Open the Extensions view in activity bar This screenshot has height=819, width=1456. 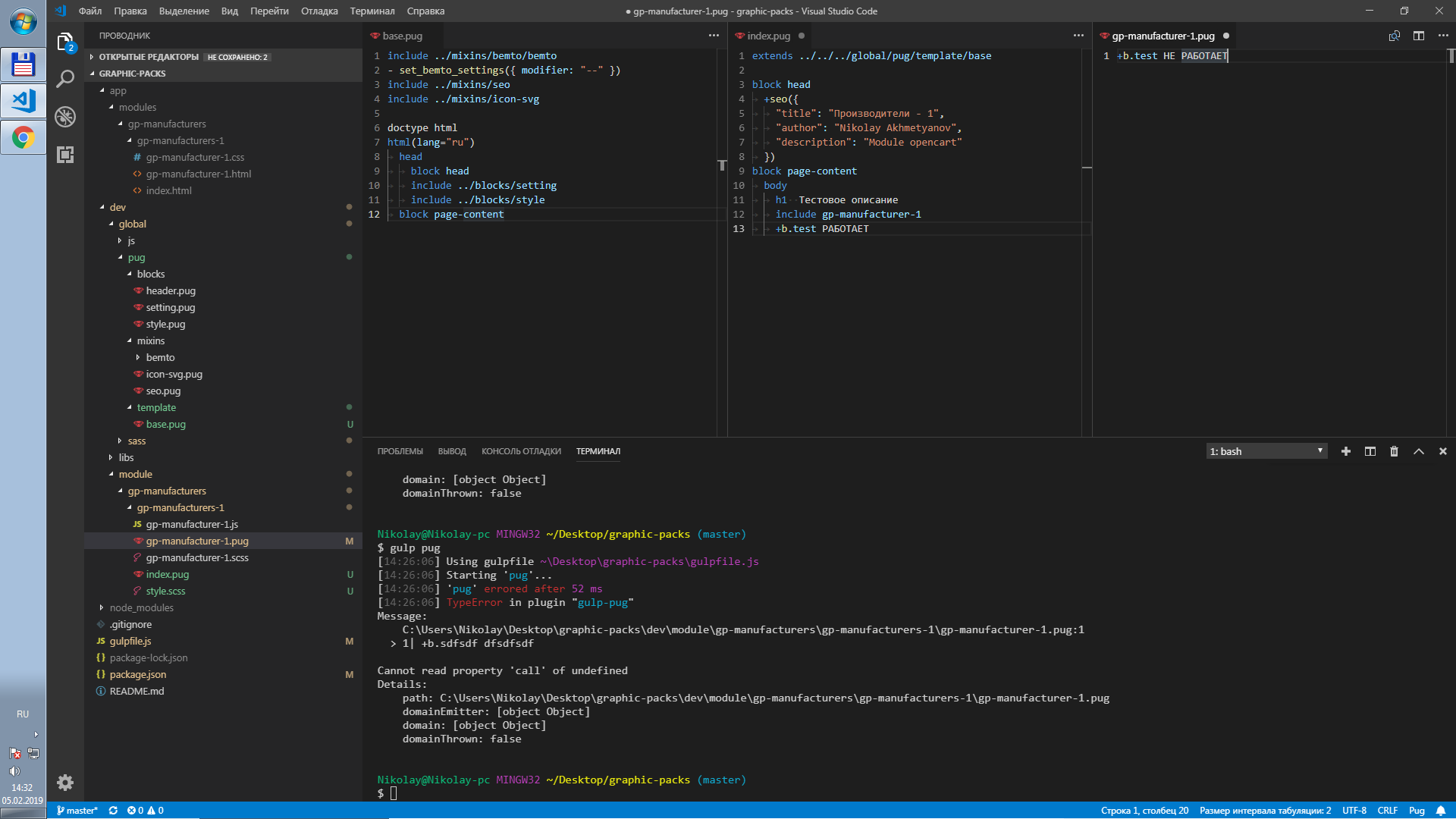[65, 155]
